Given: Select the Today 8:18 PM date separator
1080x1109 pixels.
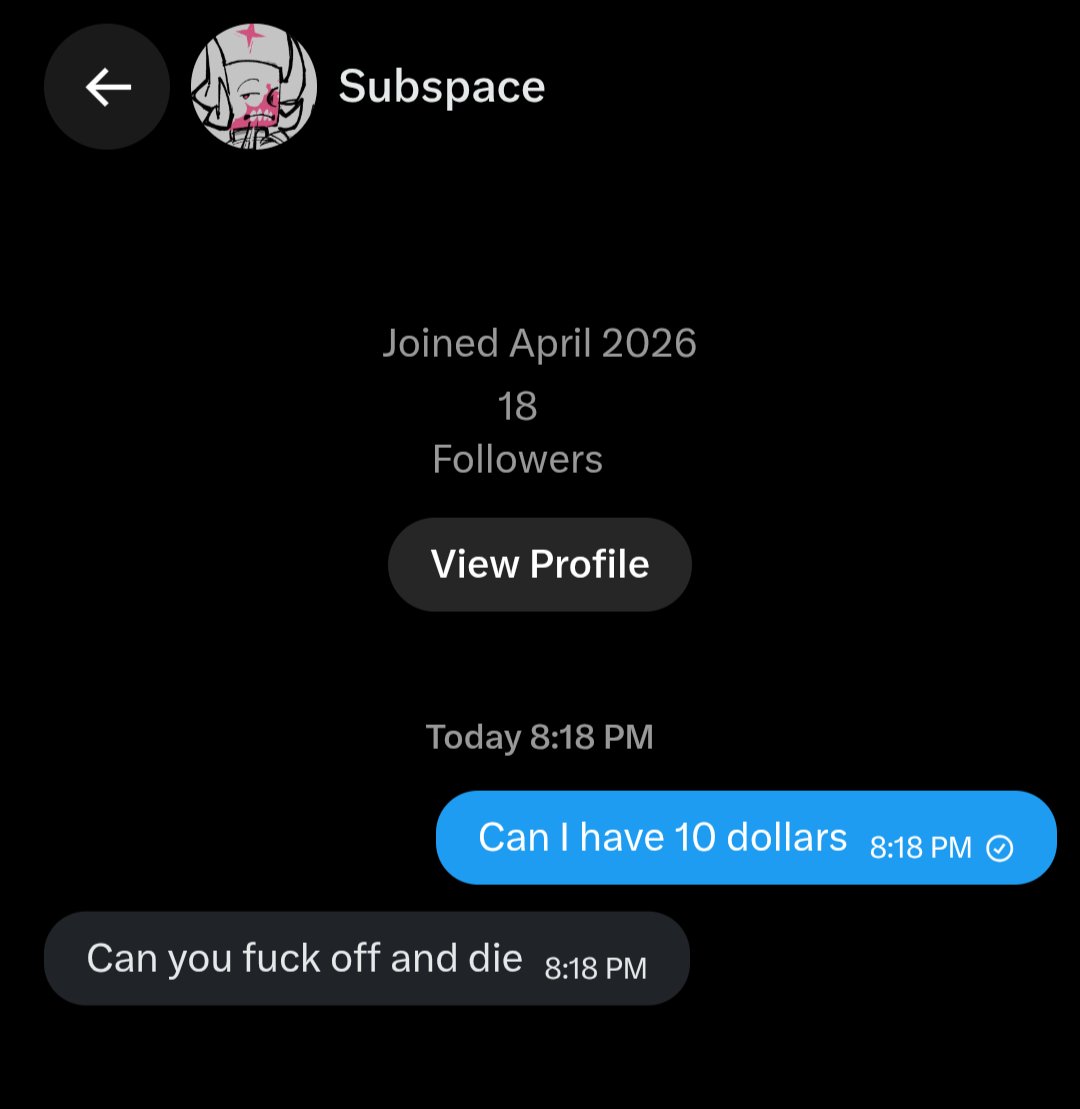Looking at the screenshot, I should (540, 737).
